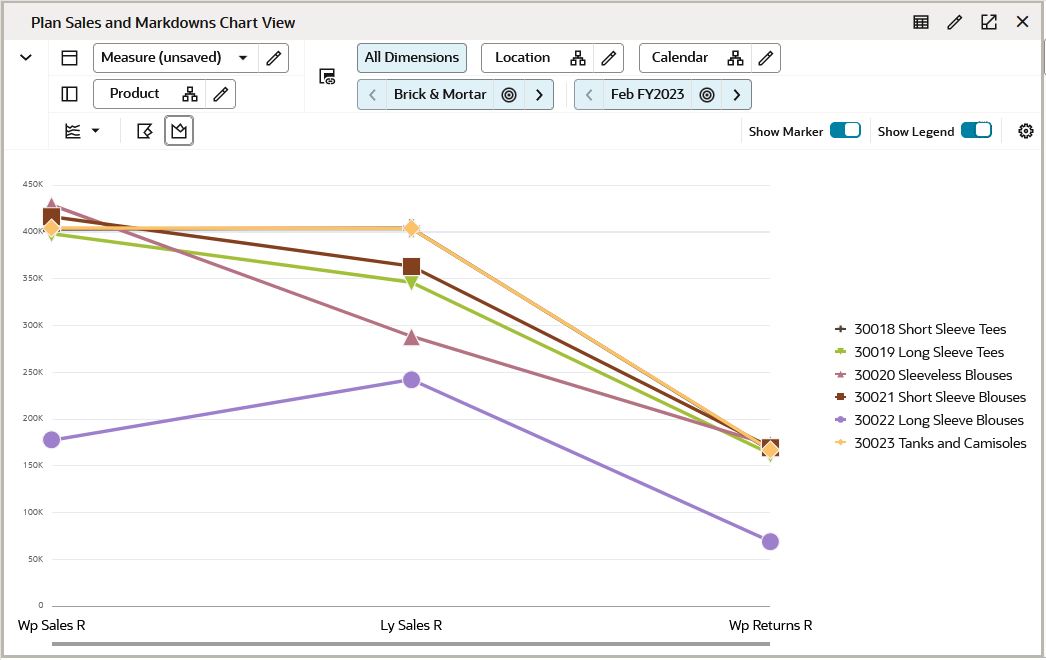The width and height of the screenshot is (1046, 660).
Task: Collapse the dimension toolbar chevron
Action: 26,57
